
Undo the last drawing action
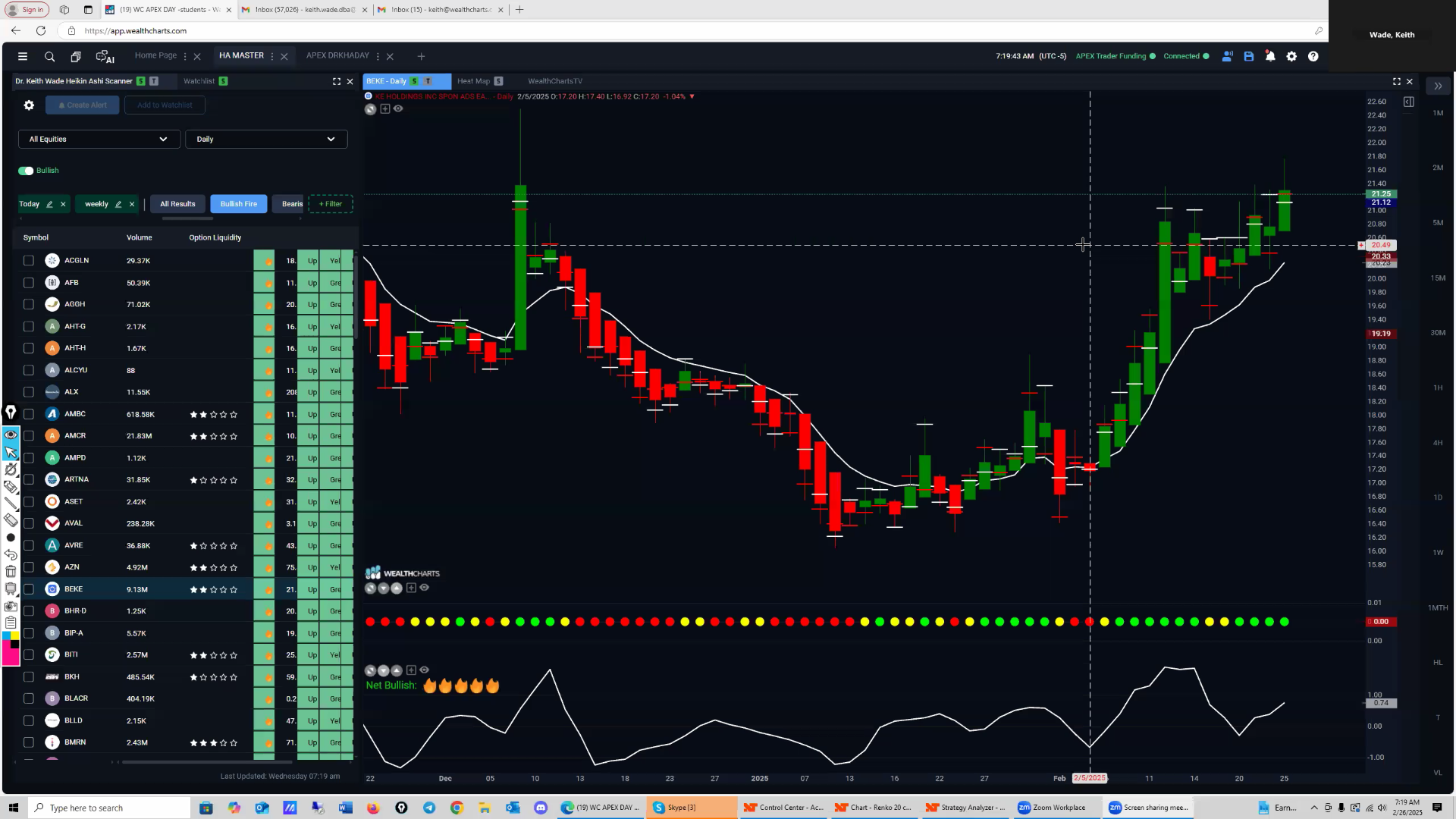11,554
